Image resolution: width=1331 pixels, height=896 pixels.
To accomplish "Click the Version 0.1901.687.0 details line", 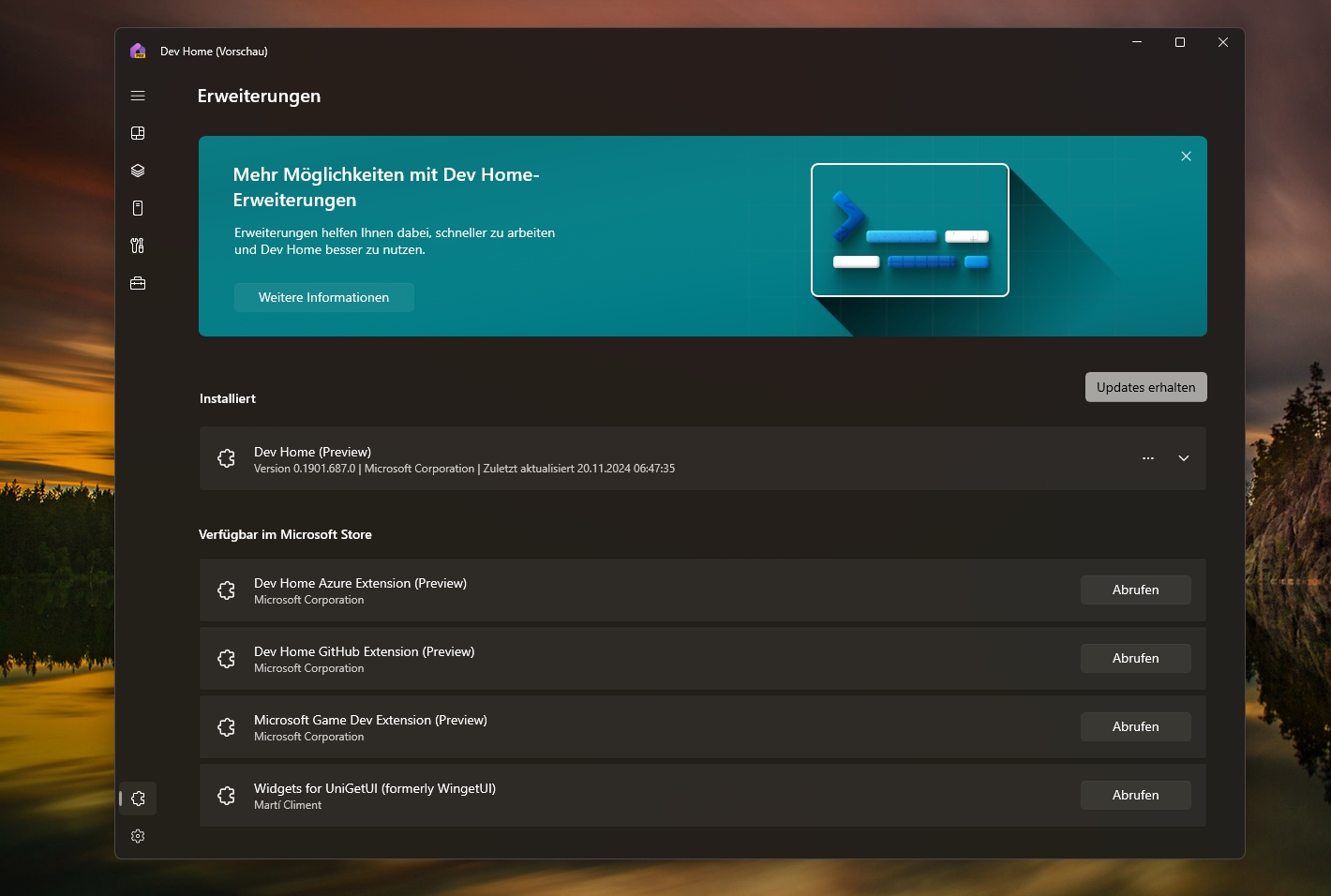I will coord(464,469).
